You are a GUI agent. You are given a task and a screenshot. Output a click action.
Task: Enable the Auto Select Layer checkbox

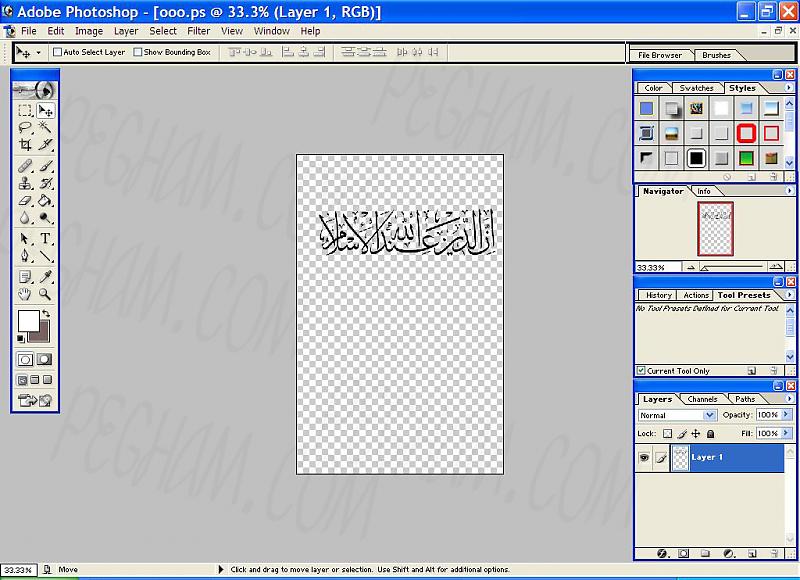(58, 52)
